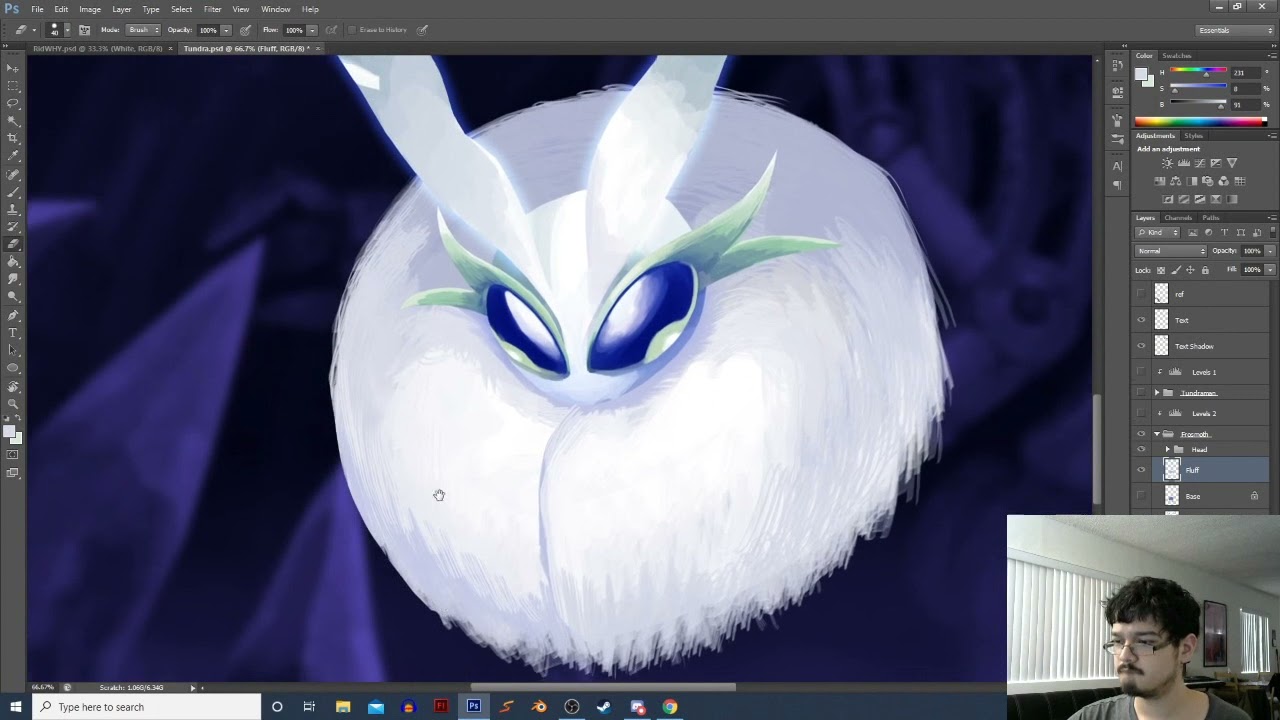Select the Eraser tool in toolbox

coord(13,244)
